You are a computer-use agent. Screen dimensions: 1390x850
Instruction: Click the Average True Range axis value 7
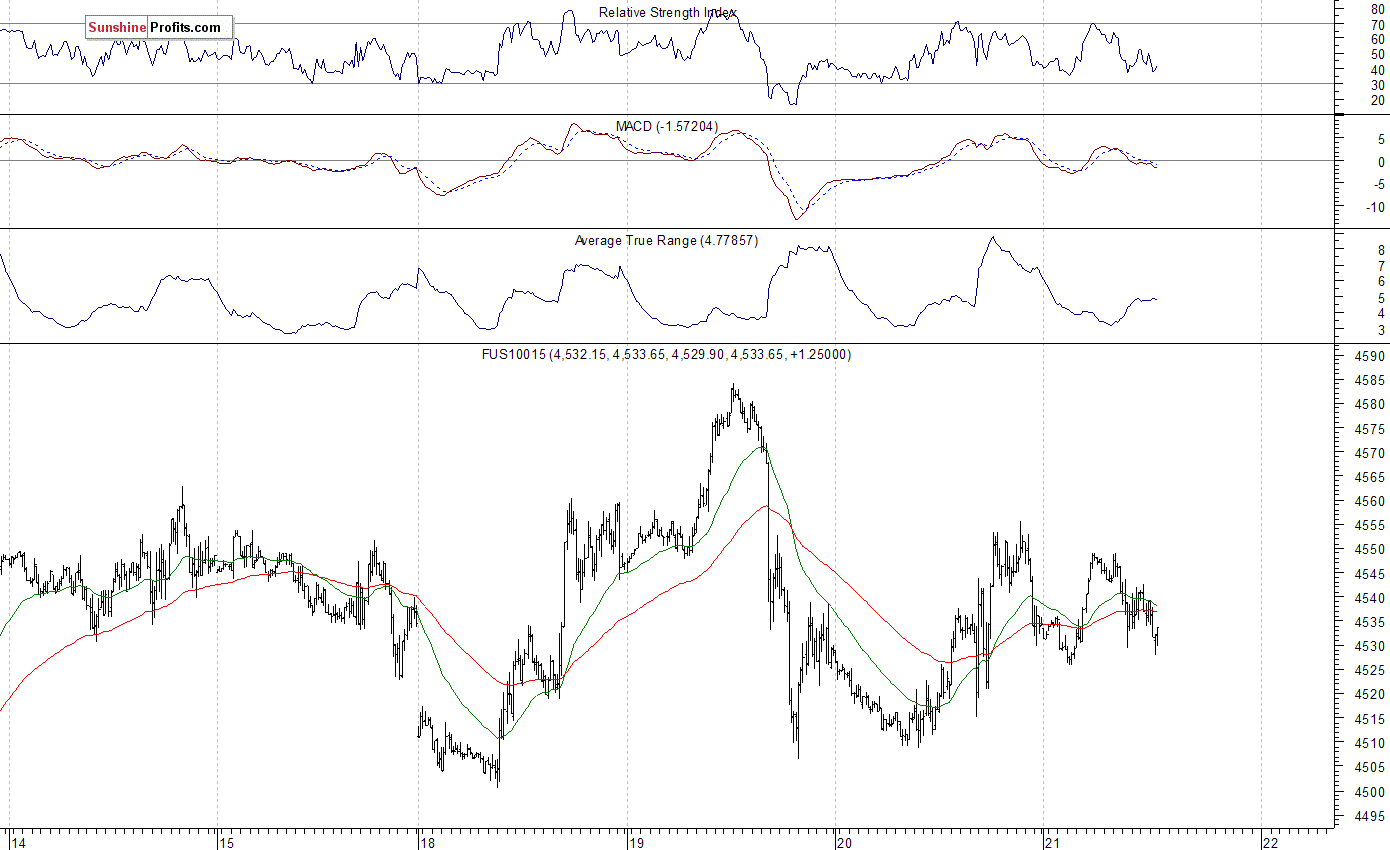(x=1382, y=266)
